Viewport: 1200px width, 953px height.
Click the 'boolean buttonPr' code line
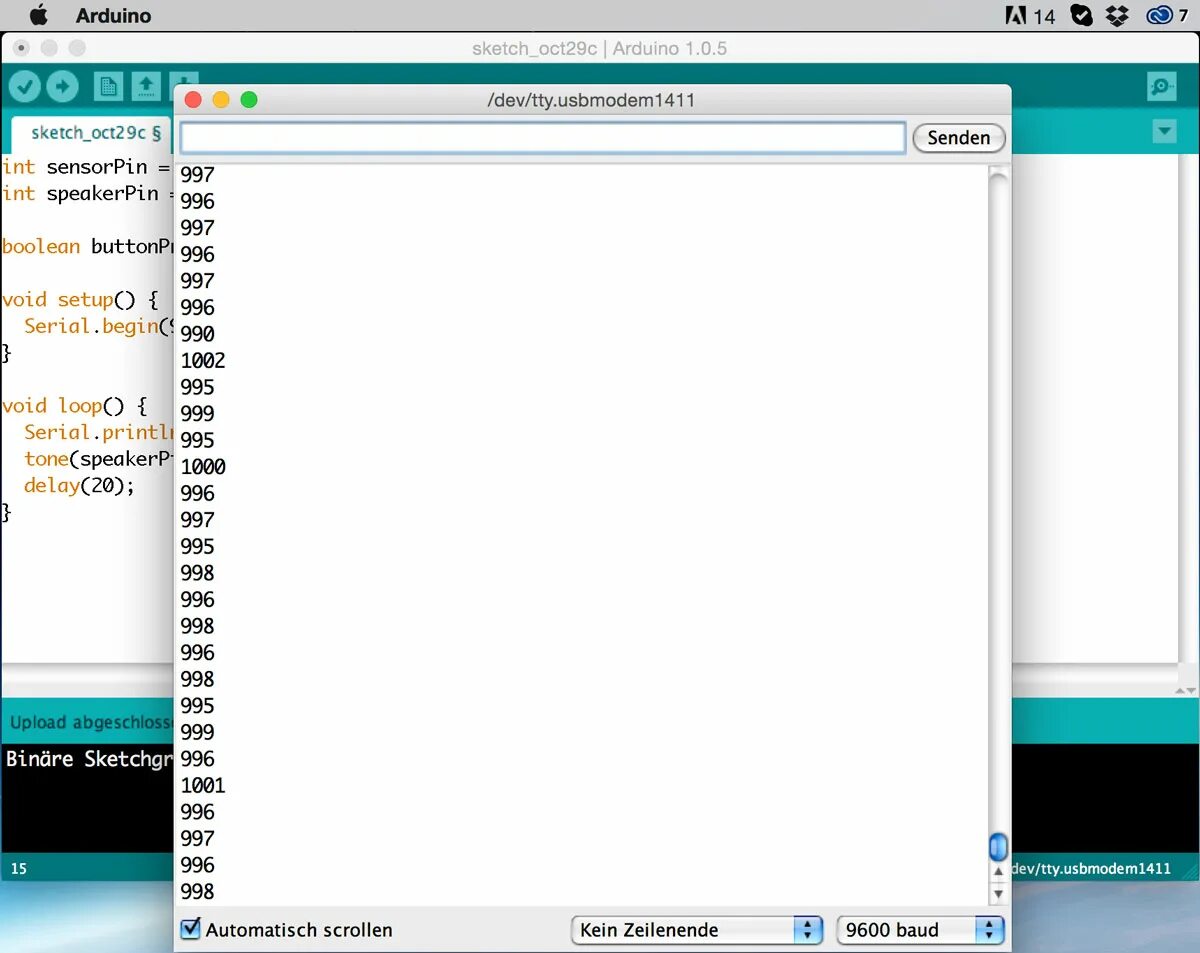point(88,247)
